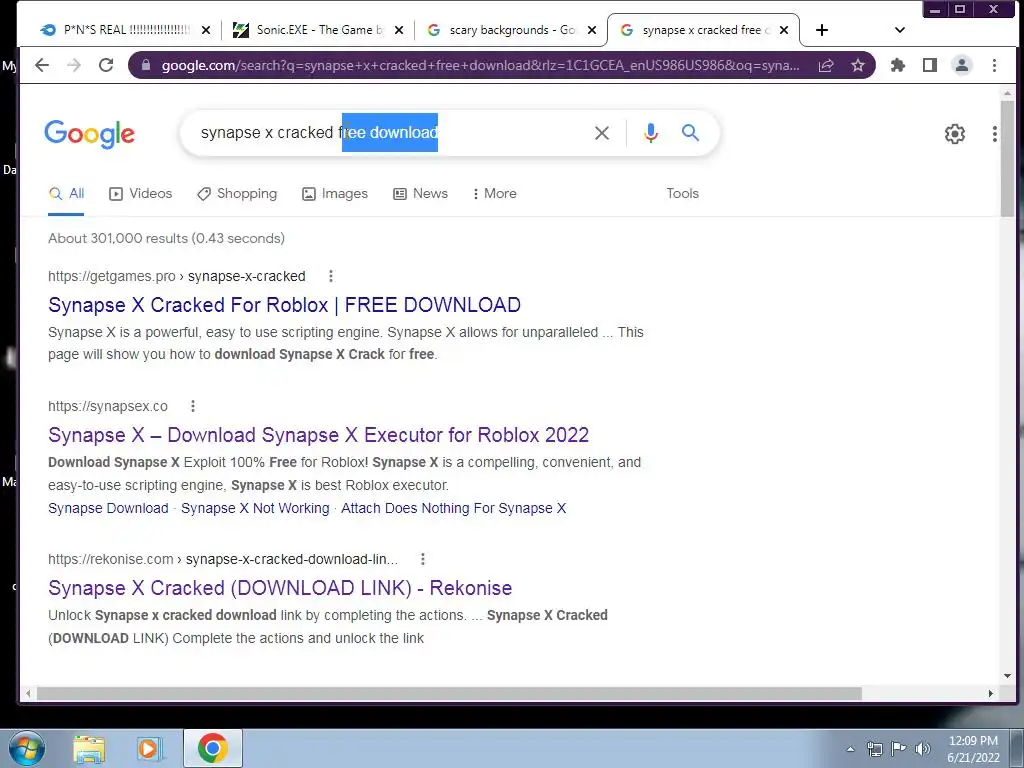Image resolution: width=1024 pixels, height=768 pixels.
Task: Click the browser forward arrow
Action: (74, 65)
